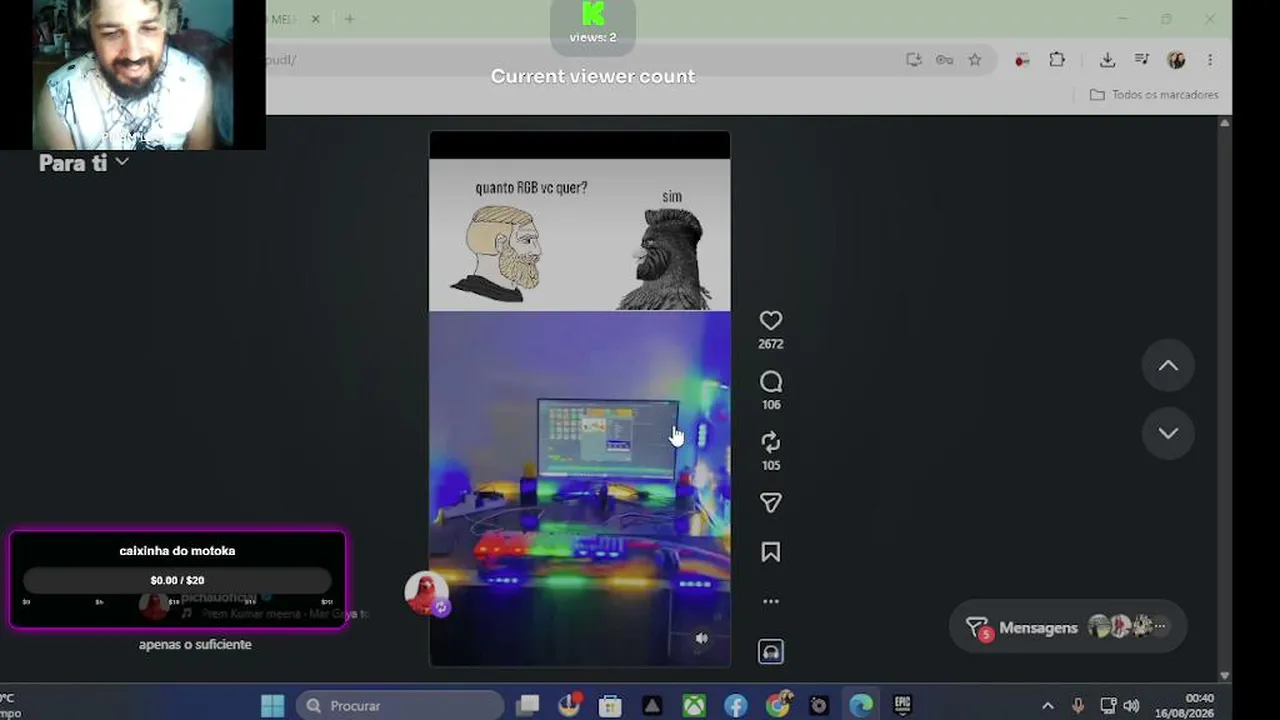Viewport: 1280px width, 720px height.
Task: Open the browser profile avatar
Action: [1176, 60]
